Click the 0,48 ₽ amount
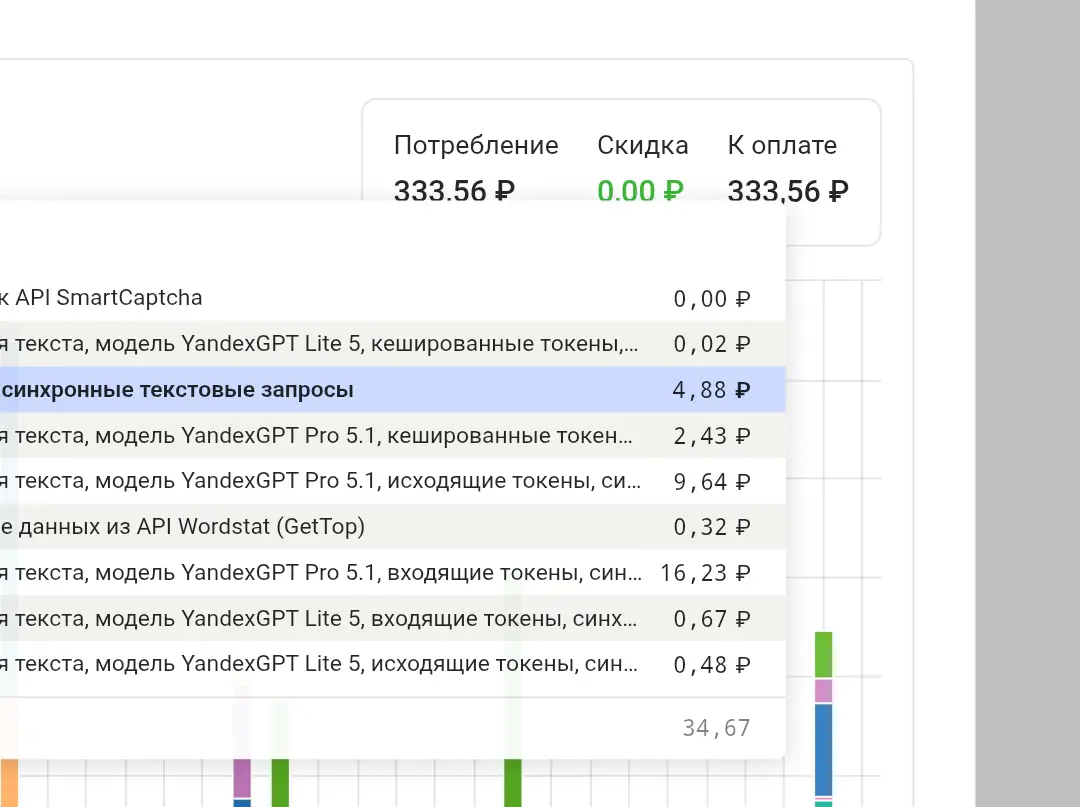Image resolution: width=1080 pixels, height=807 pixels. point(712,665)
